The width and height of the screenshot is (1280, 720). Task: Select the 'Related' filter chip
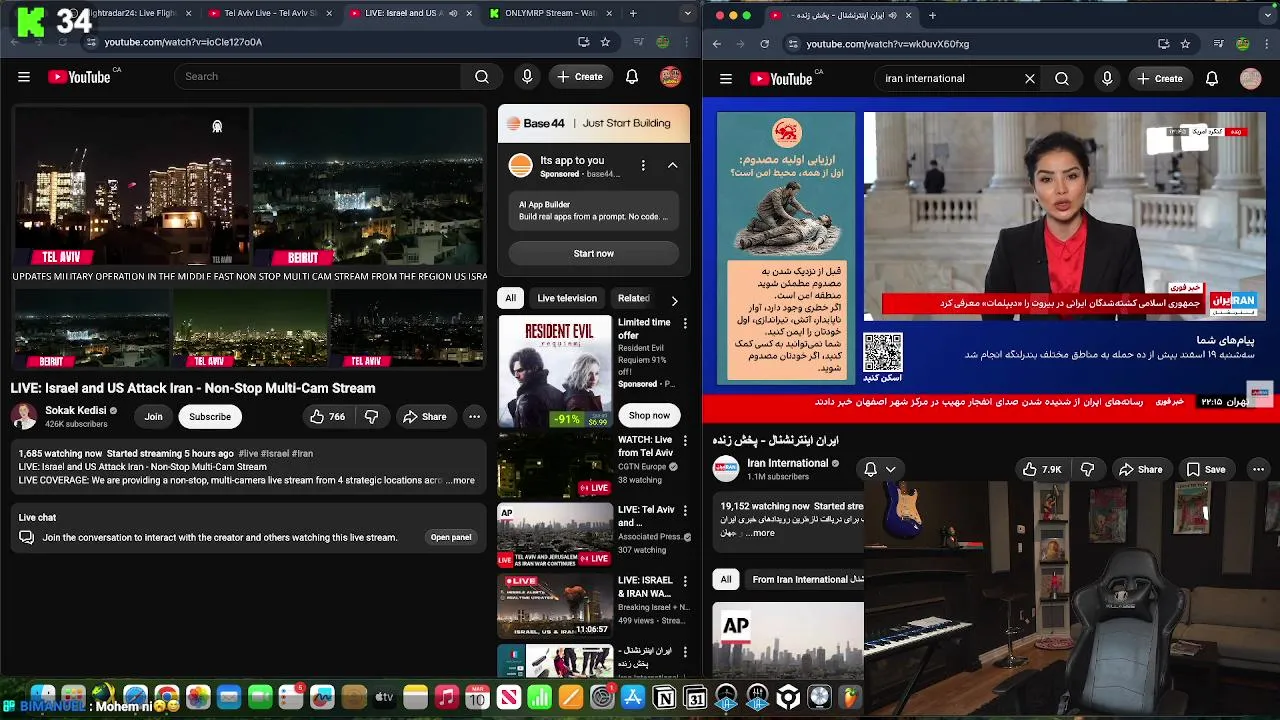634,298
